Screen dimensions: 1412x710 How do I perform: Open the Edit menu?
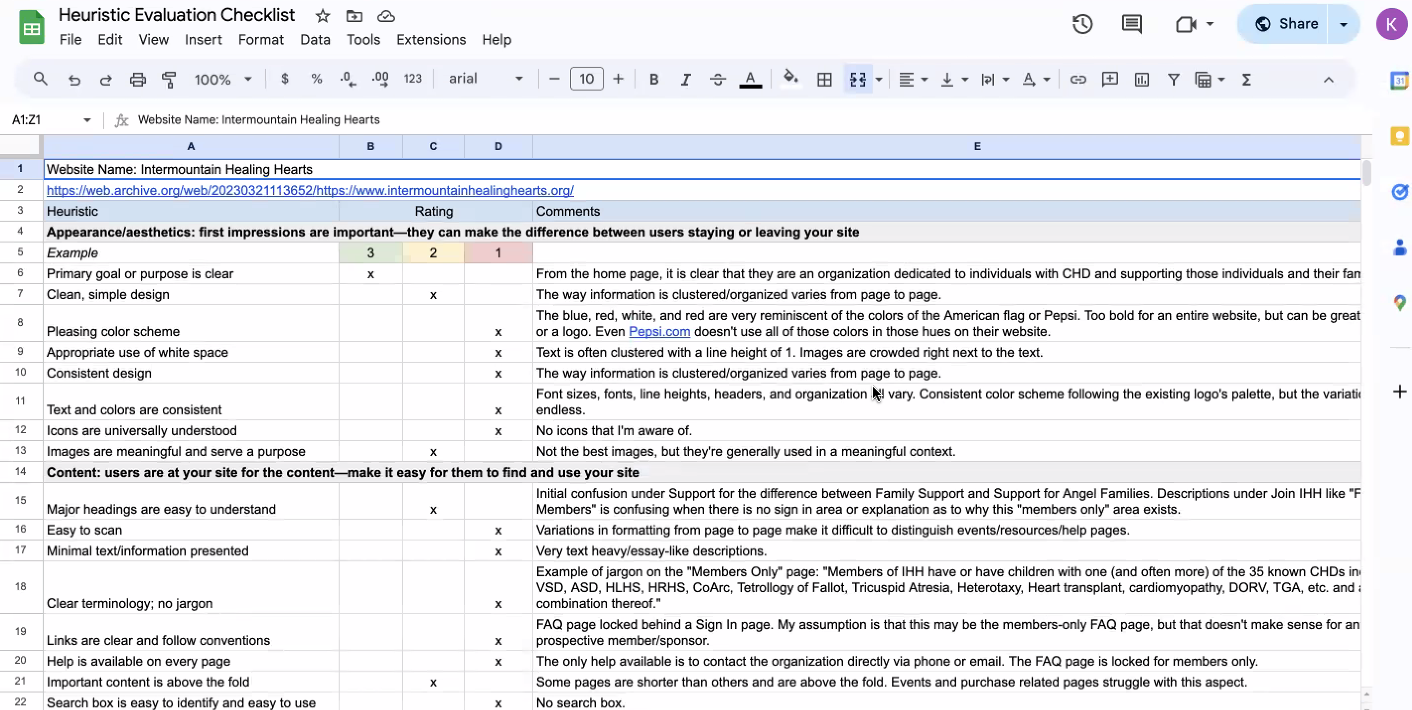(x=110, y=40)
